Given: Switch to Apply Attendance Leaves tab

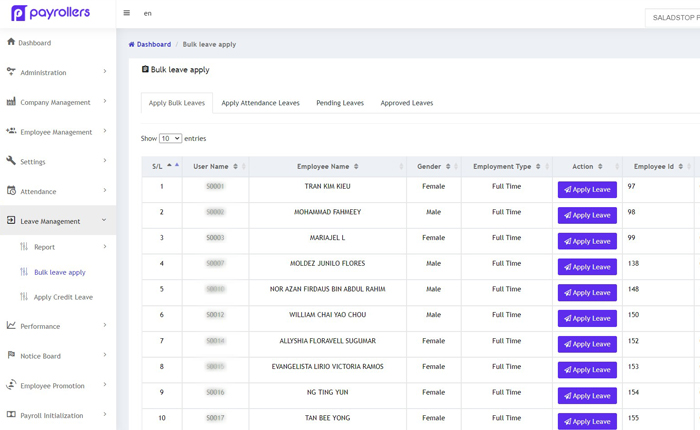Looking at the screenshot, I should [260, 103].
